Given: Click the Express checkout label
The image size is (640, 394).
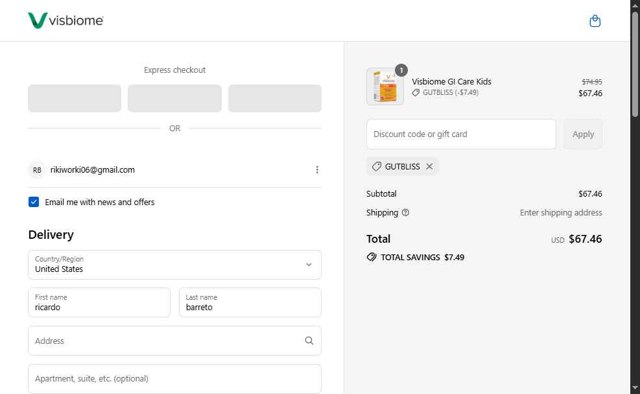Looking at the screenshot, I should tap(175, 70).
